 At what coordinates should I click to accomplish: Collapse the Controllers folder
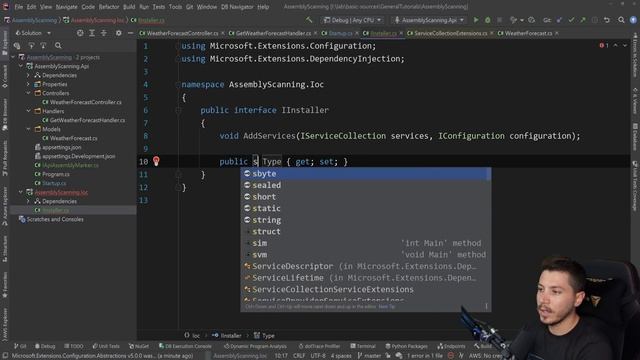(x=28, y=93)
